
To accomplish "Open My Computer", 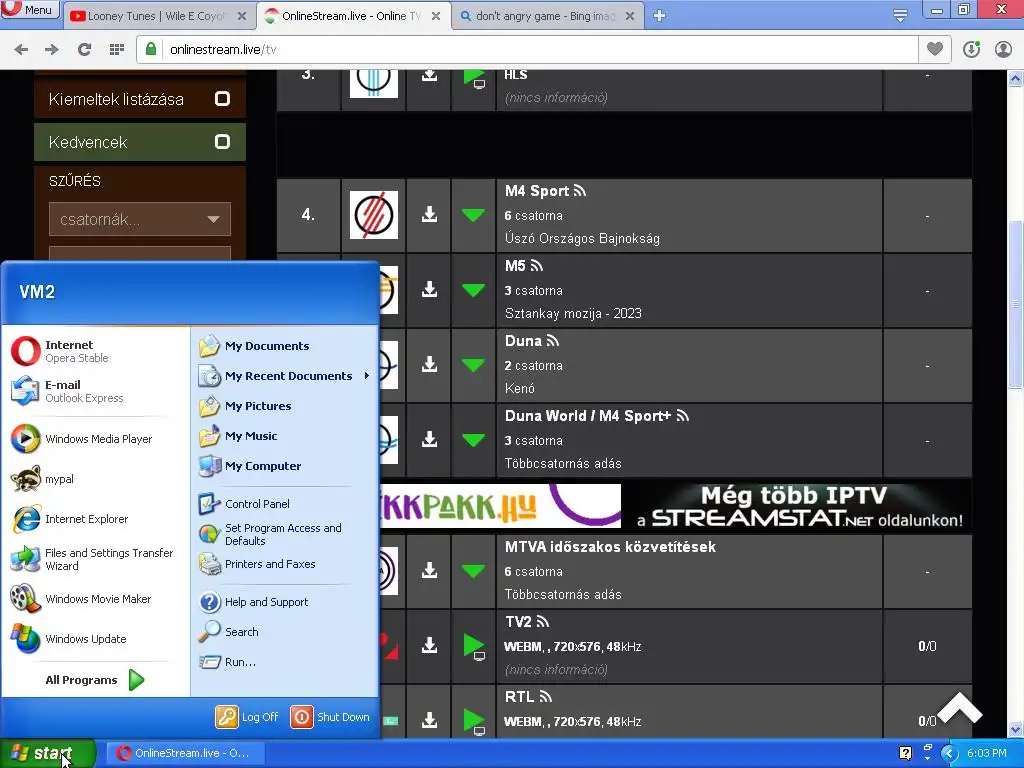I will click(249, 466).
